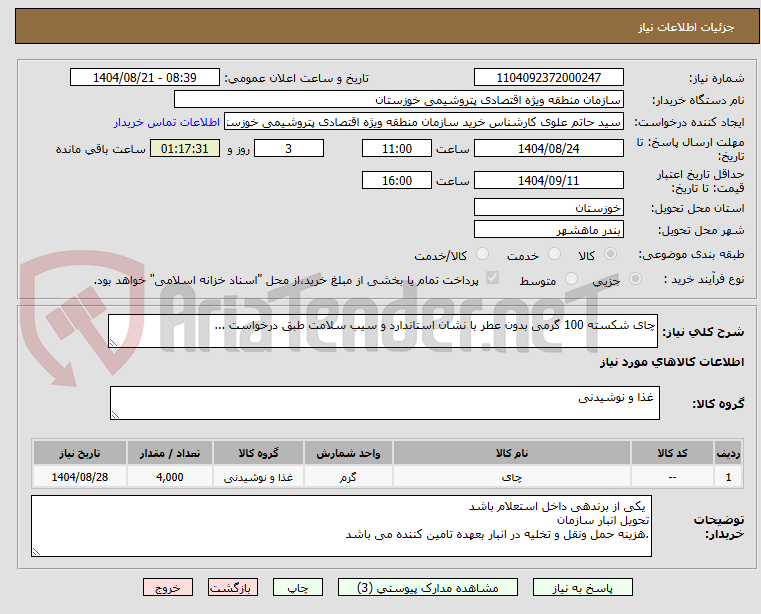Image resolution: width=761 pixels, height=614 pixels.
Task: Click the deadline hour field 11:00
Action: tap(397, 149)
